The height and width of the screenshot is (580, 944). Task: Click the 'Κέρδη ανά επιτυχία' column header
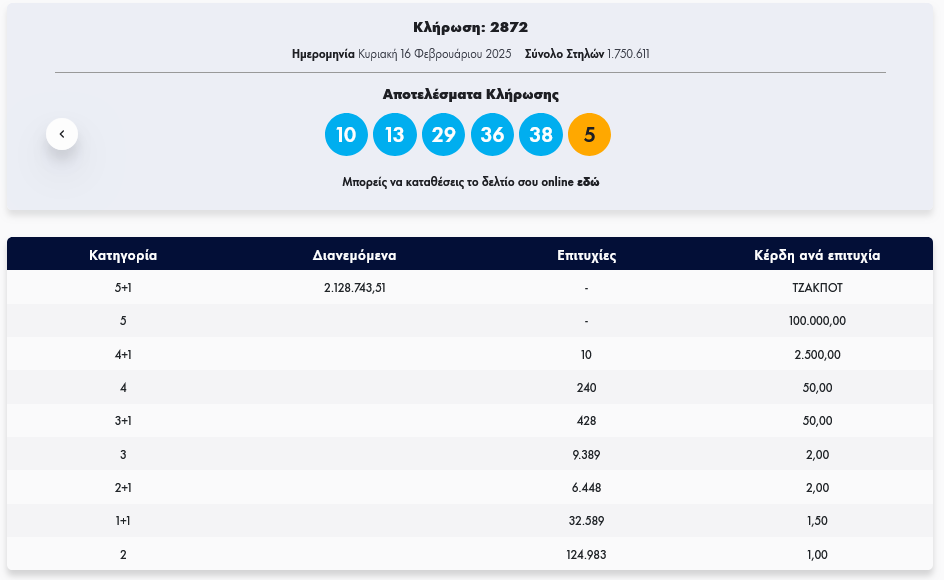tap(817, 255)
